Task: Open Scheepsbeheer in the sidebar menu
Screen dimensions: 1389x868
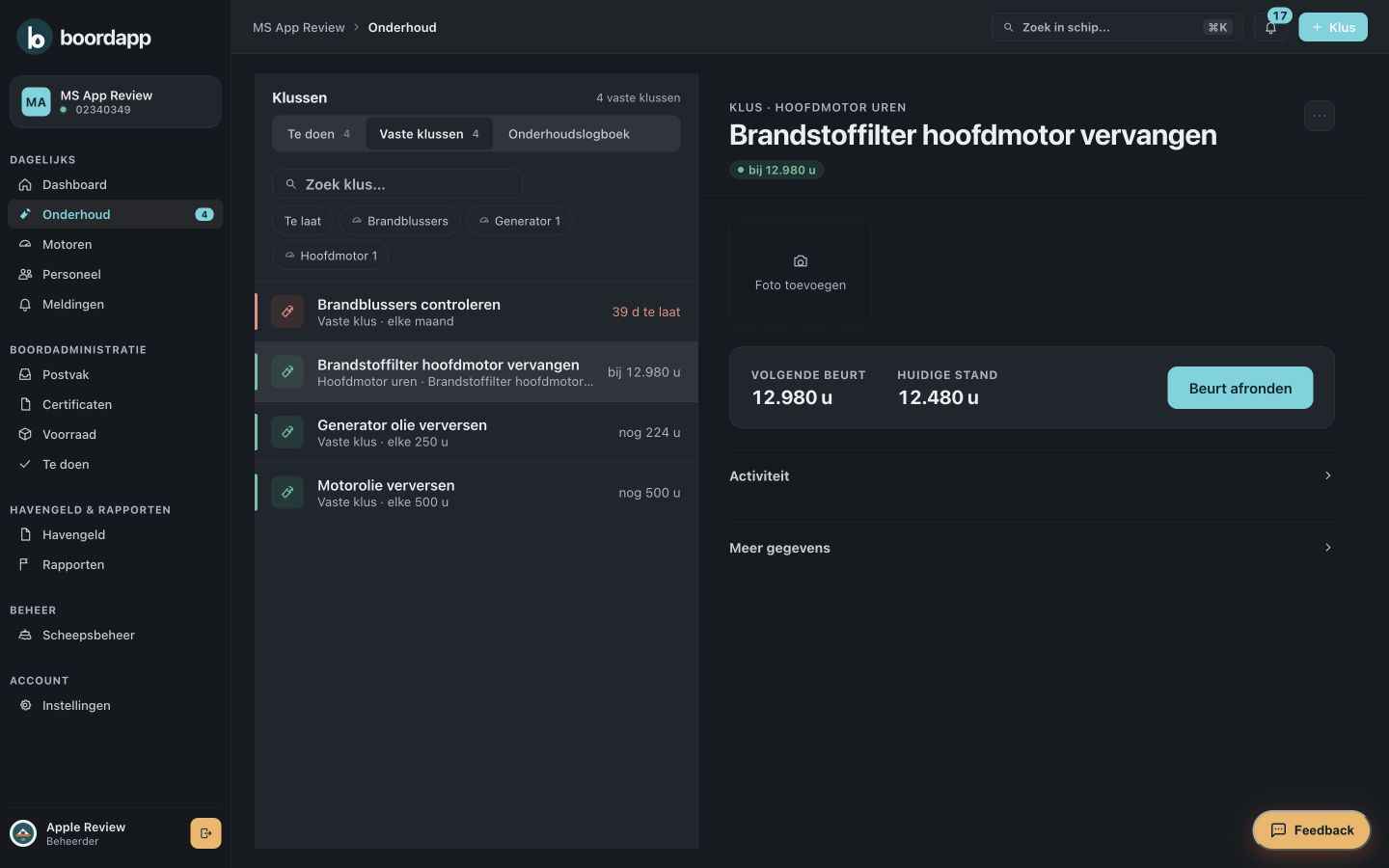Action: (x=115, y=635)
